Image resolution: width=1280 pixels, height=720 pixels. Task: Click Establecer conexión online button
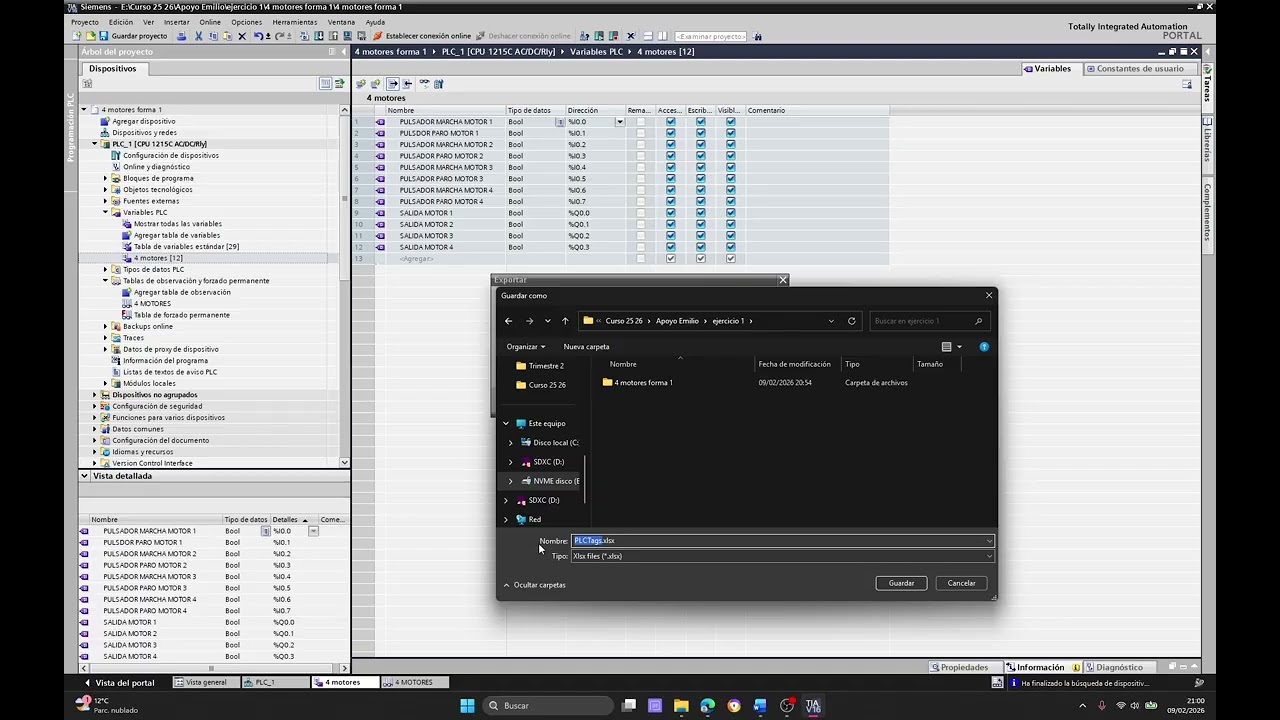(422, 36)
